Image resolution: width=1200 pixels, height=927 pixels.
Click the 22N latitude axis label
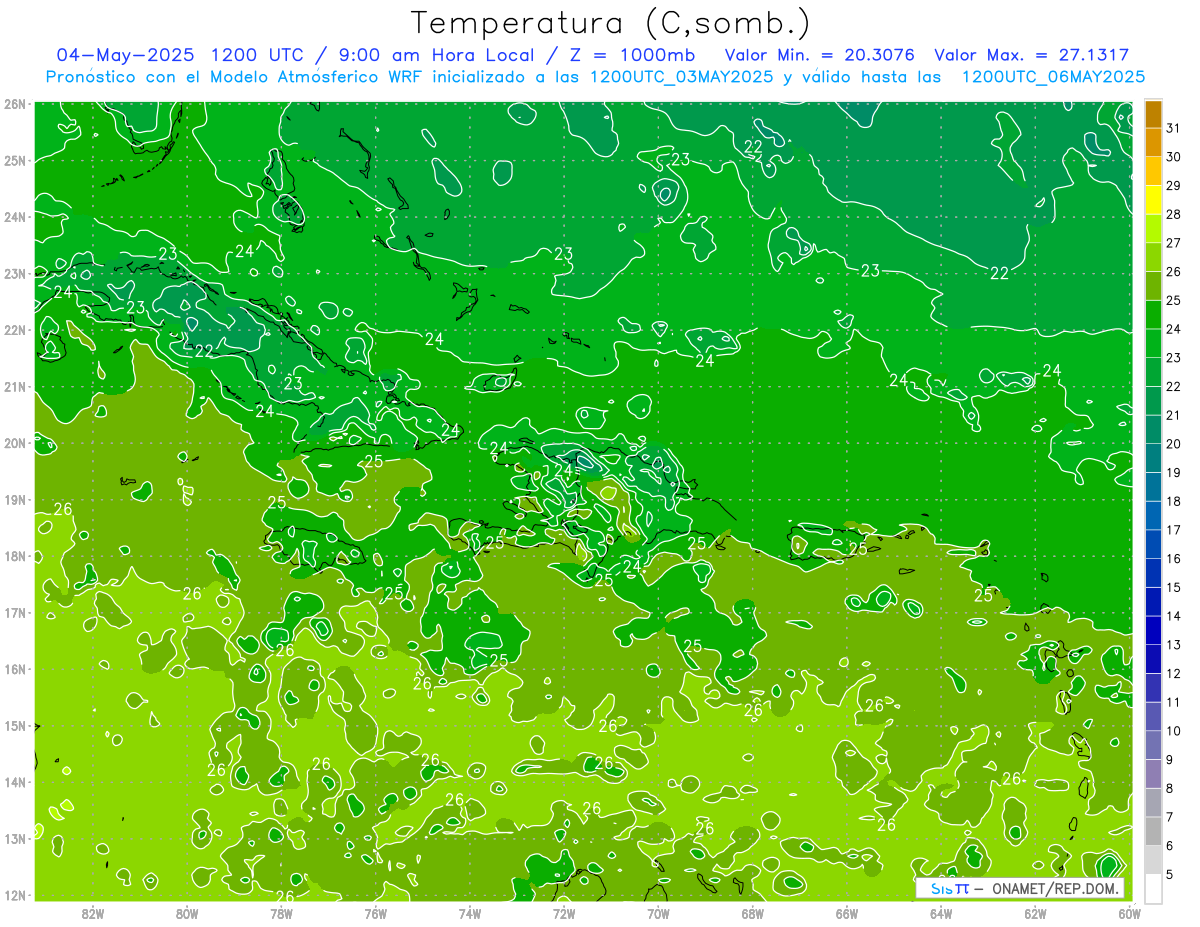14,330
